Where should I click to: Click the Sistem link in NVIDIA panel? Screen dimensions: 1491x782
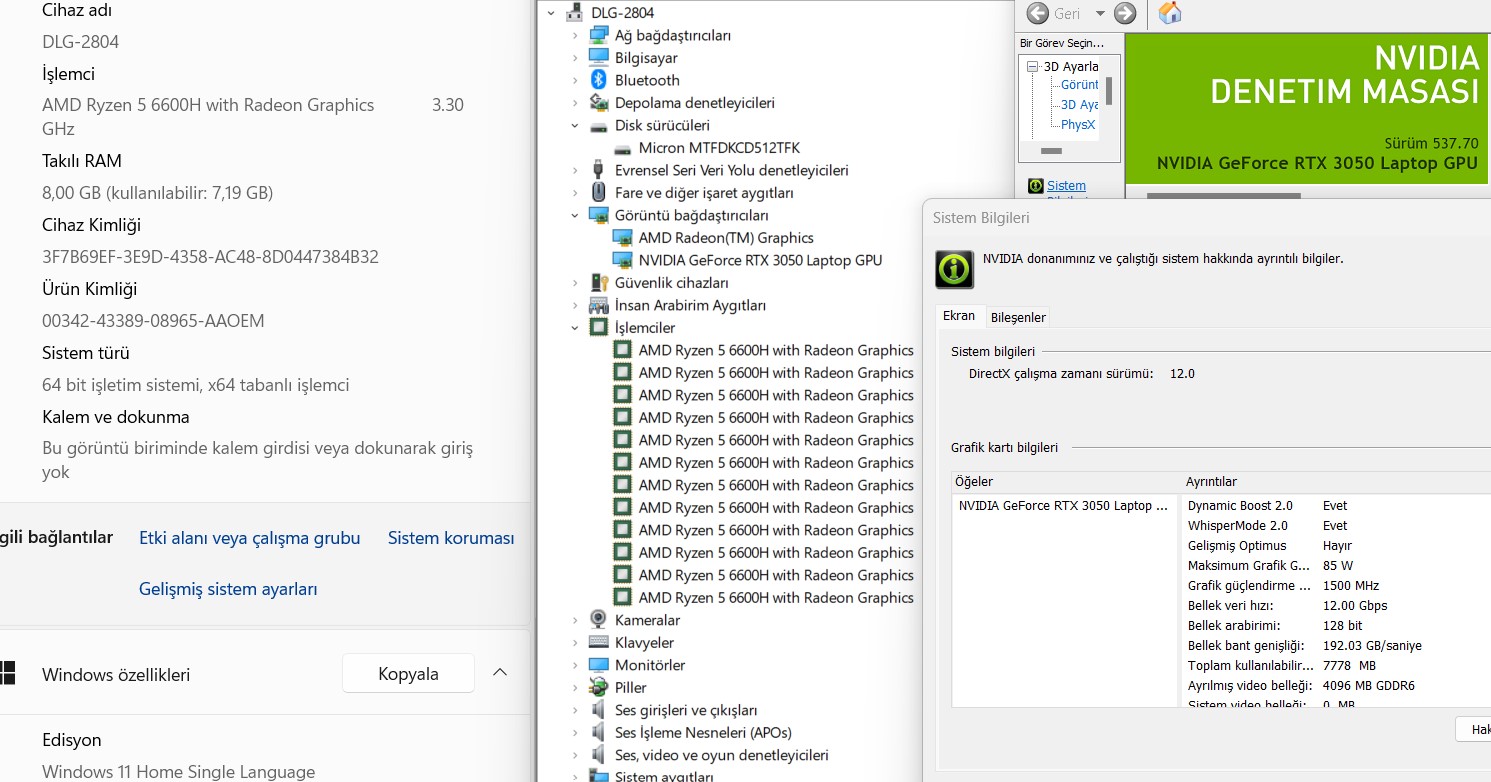[x=1066, y=186]
